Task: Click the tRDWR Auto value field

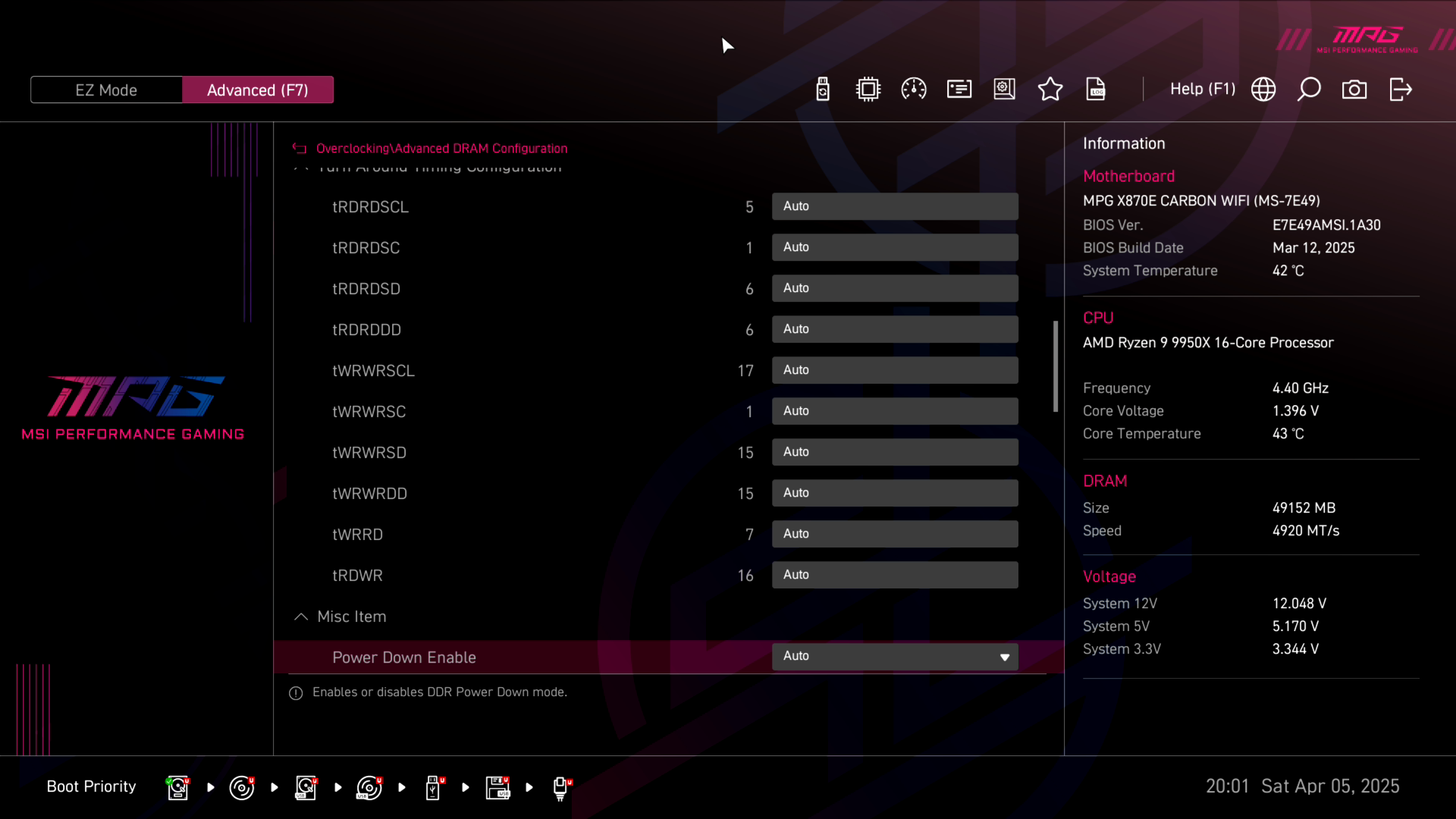Action: tap(895, 575)
